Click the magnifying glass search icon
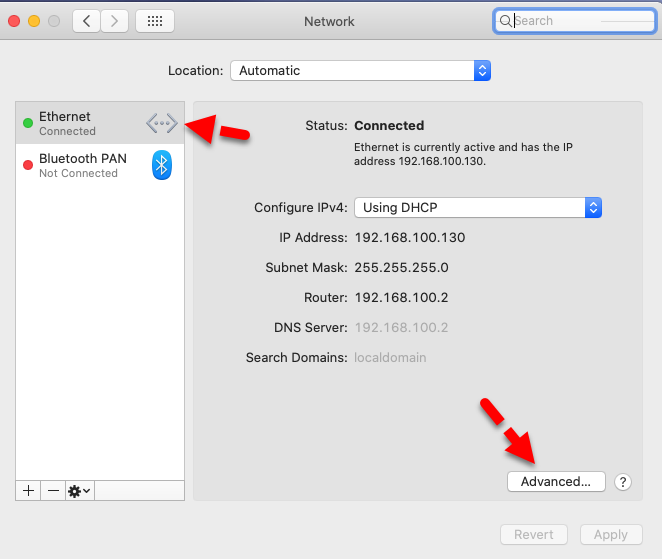 (x=506, y=20)
